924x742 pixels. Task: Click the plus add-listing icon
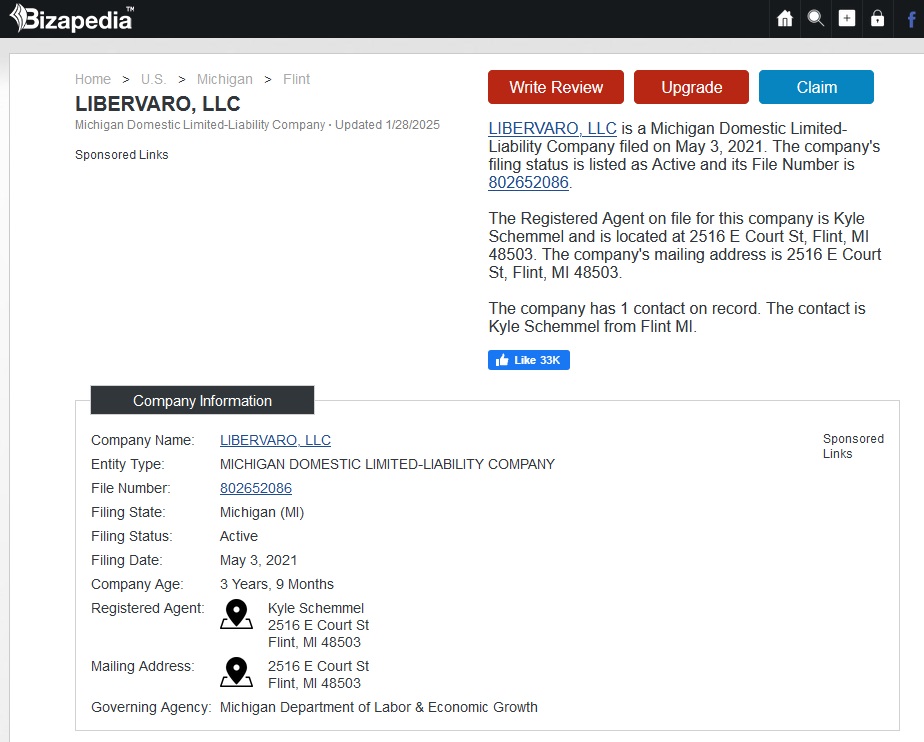(x=847, y=19)
